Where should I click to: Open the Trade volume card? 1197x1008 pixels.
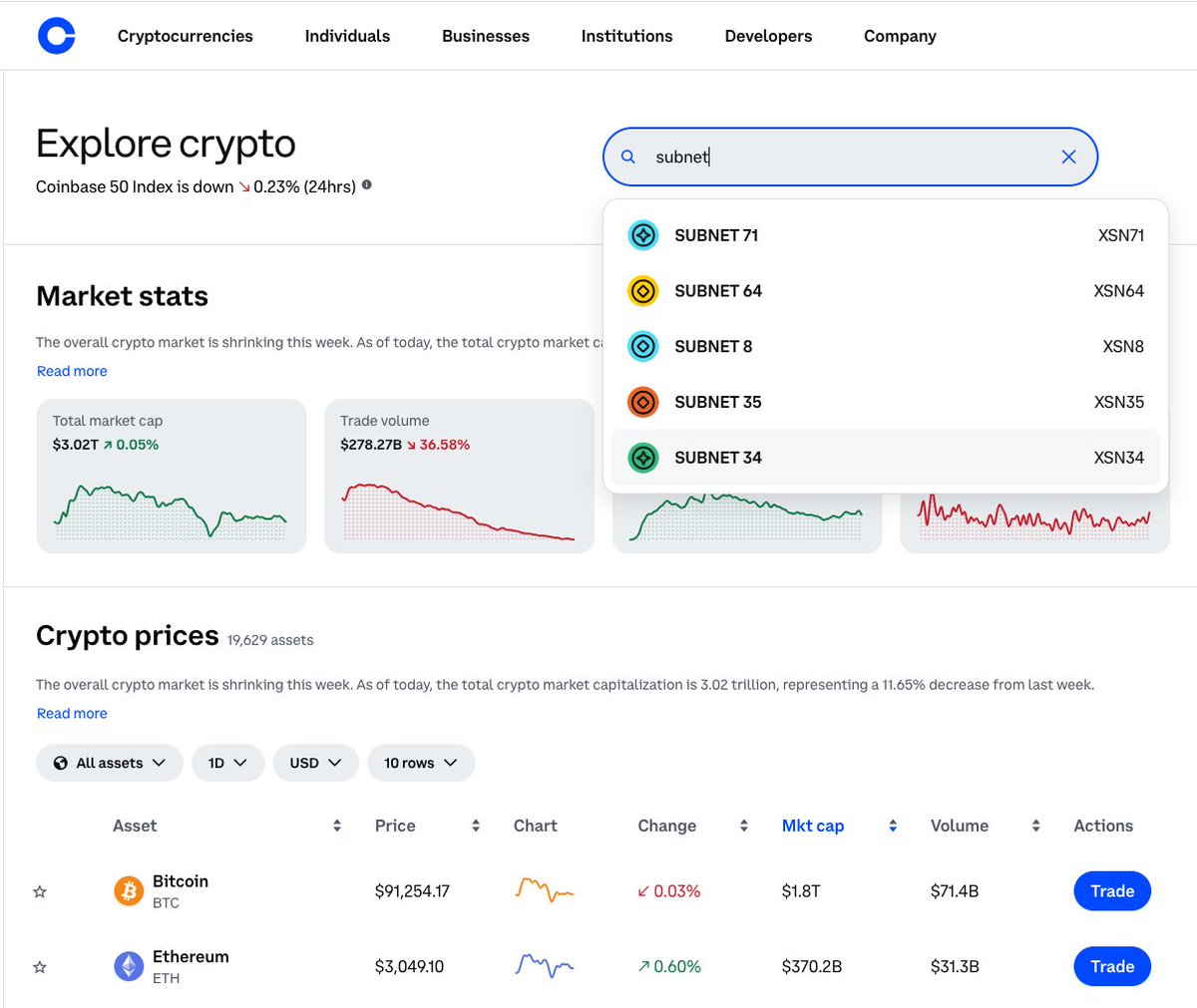(459, 476)
